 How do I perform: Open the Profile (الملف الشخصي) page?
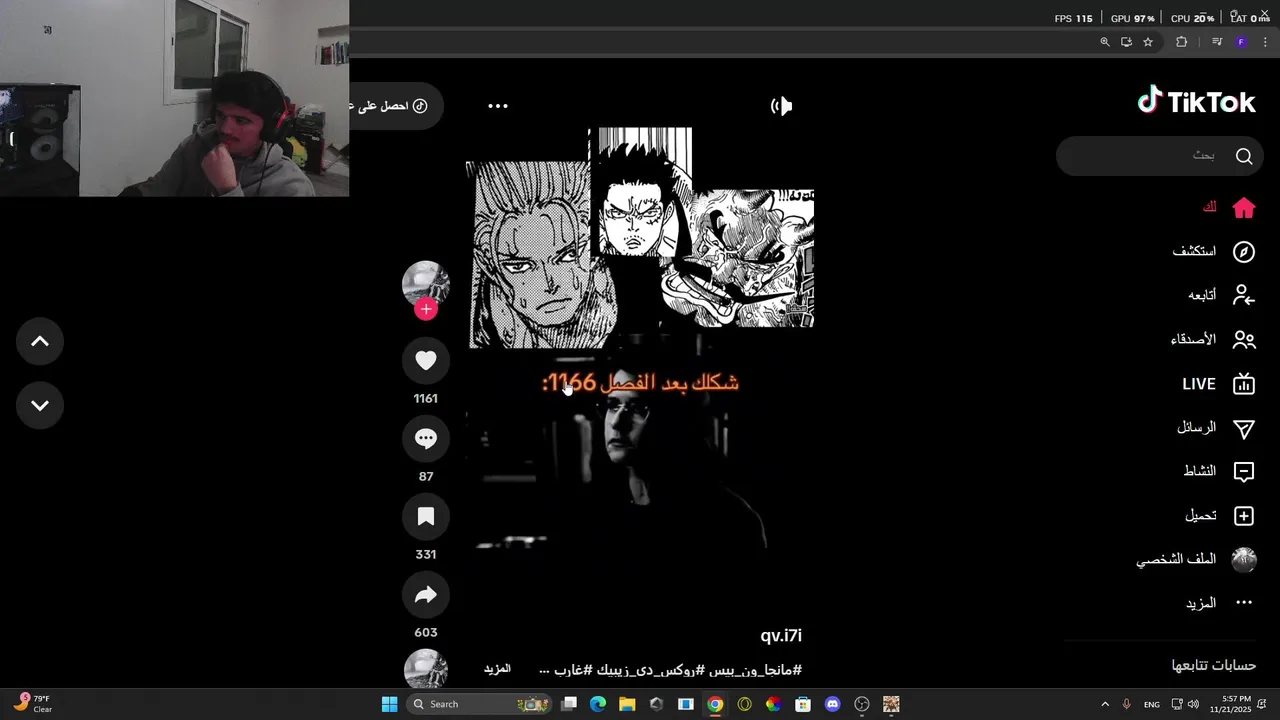click(x=1195, y=560)
